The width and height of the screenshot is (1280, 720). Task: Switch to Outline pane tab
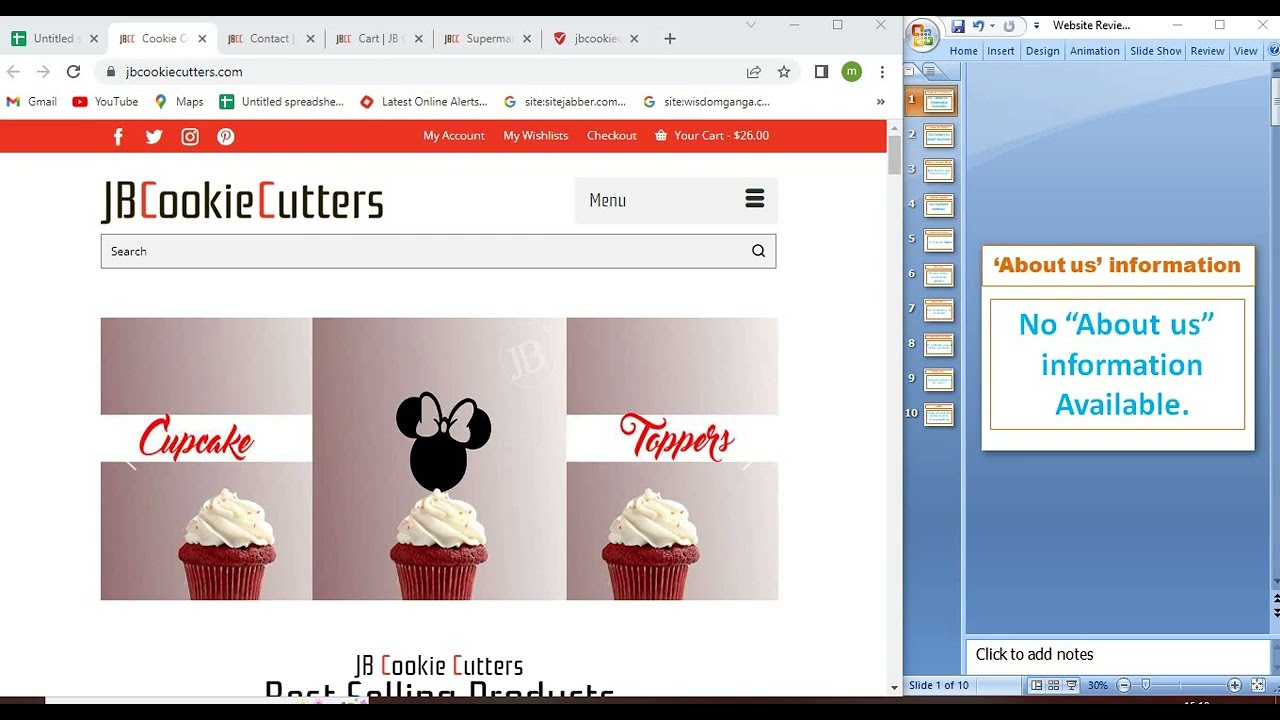click(930, 71)
